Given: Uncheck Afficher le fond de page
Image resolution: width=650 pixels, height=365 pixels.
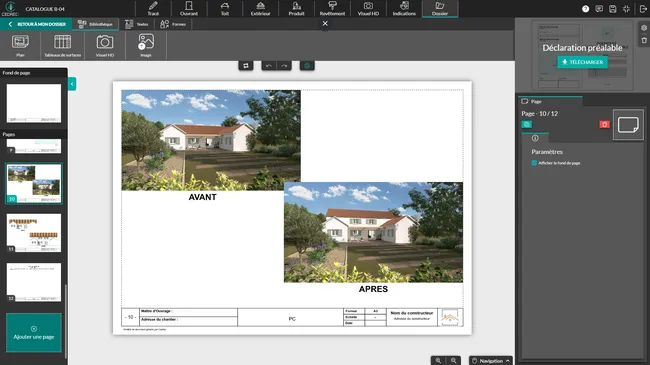Looking at the screenshot, I should [x=534, y=163].
